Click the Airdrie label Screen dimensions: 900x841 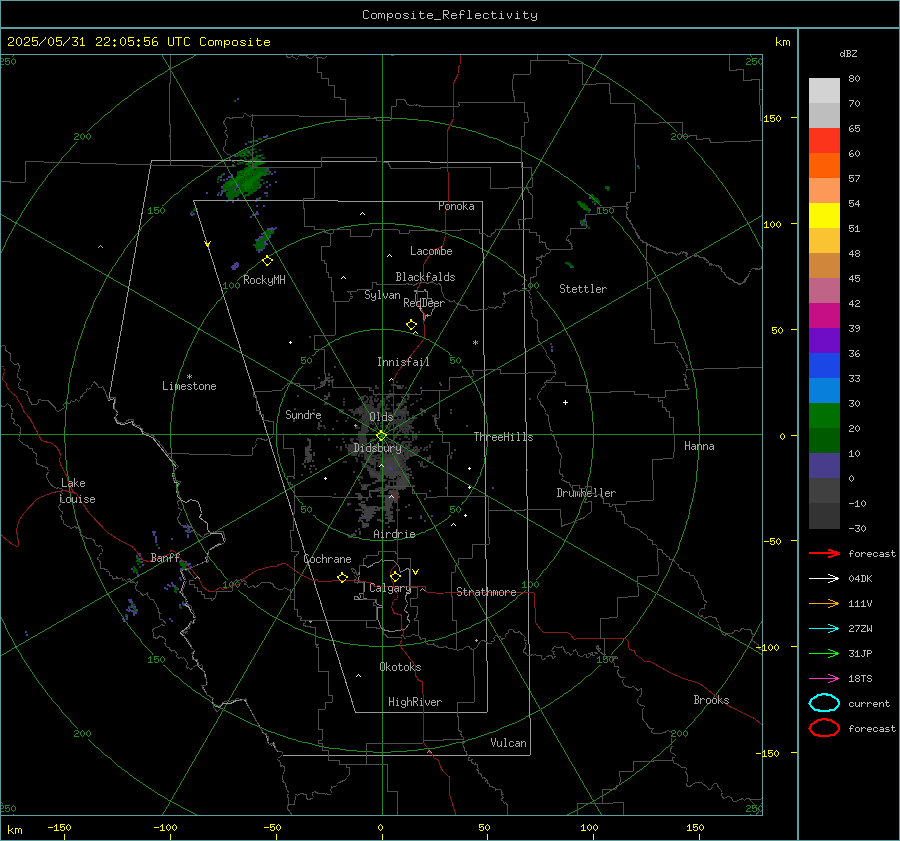click(394, 534)
